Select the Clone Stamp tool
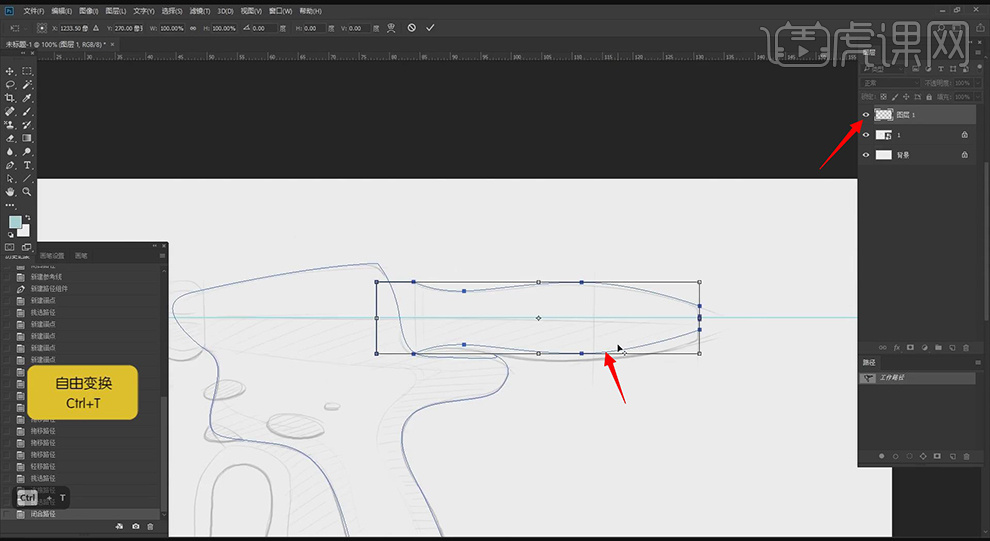Screen dimensions: 990x541 point(9,125)
